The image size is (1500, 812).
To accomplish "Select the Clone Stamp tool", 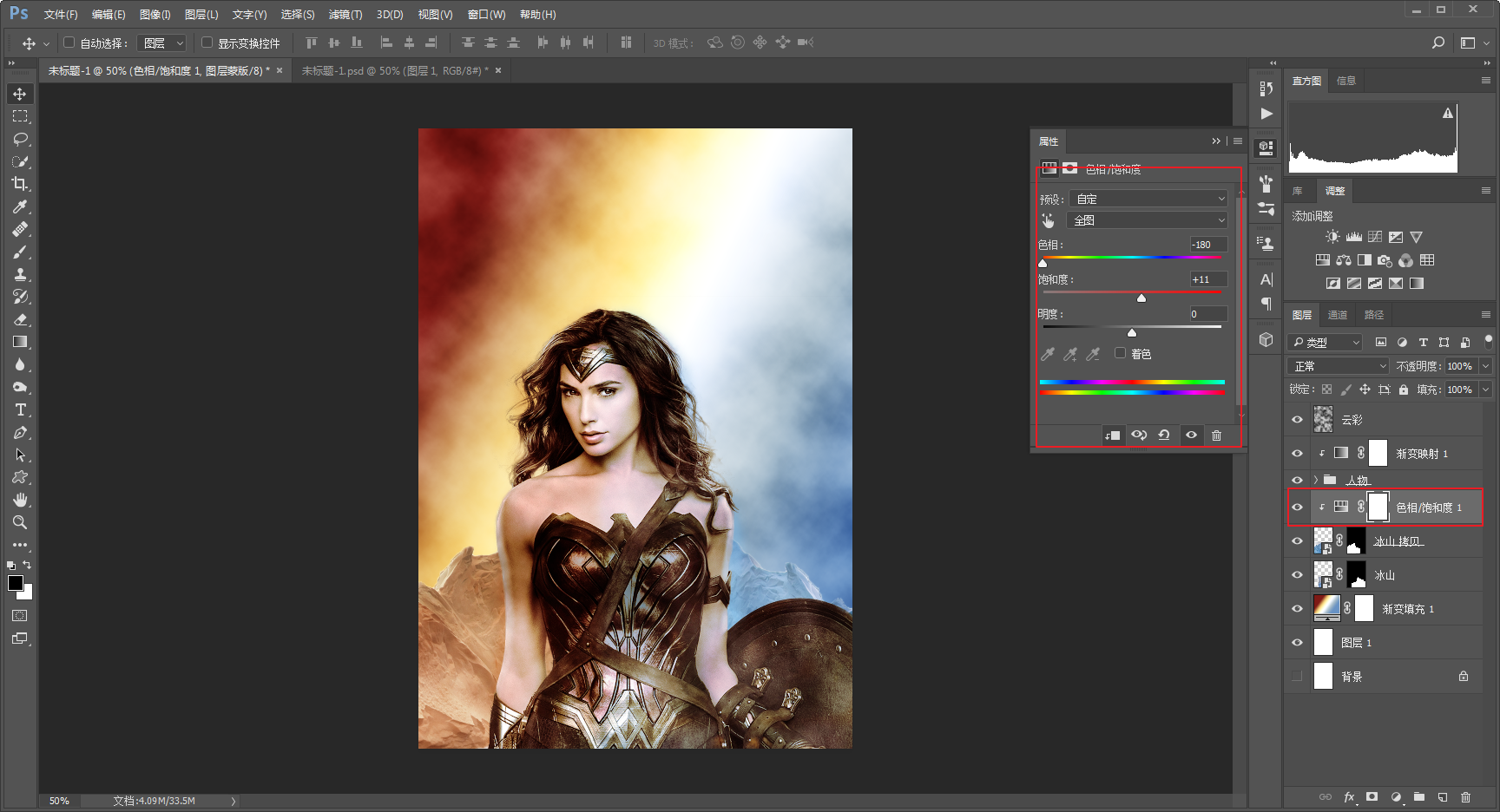I will 20,274.
